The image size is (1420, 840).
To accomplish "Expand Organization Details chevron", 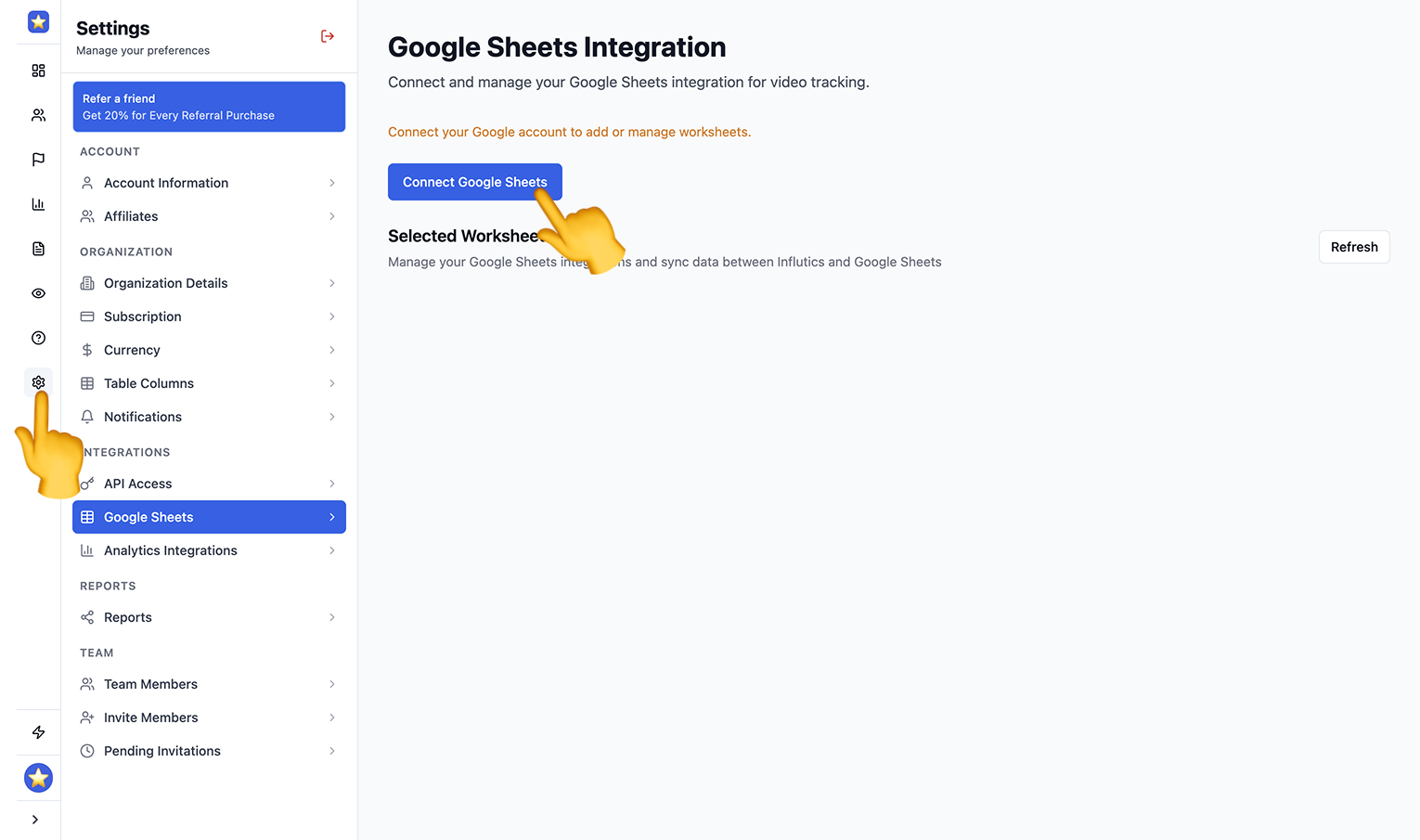I will (x=332, y=283).
